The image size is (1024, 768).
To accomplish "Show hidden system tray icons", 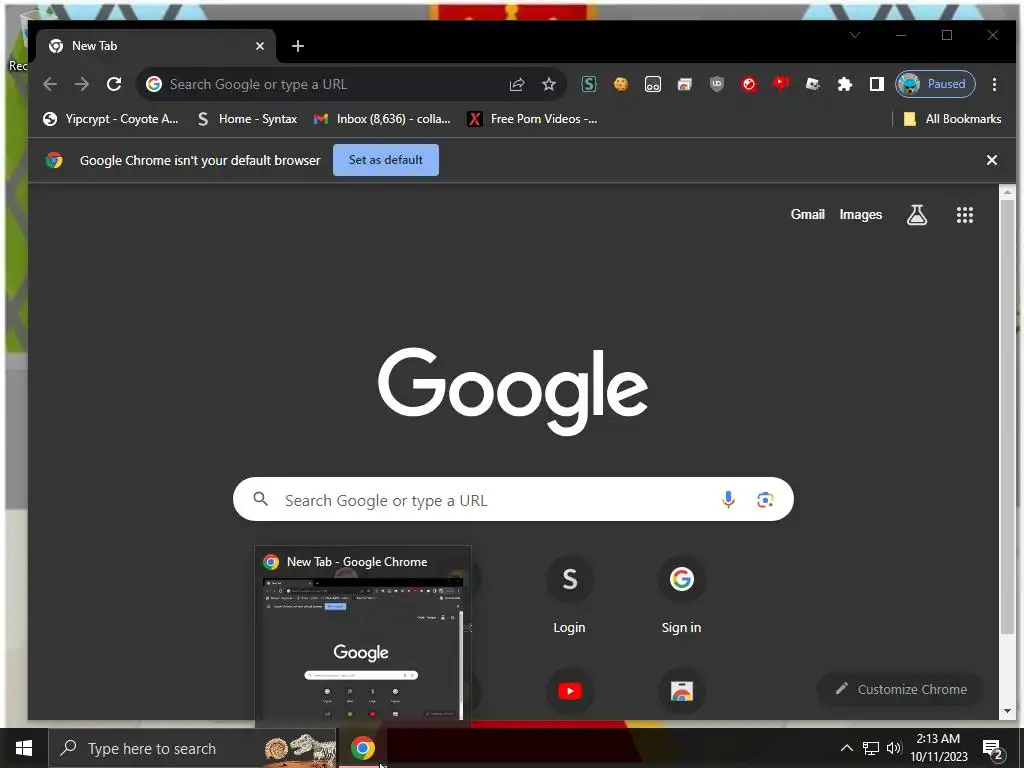I will pos(846,748).
